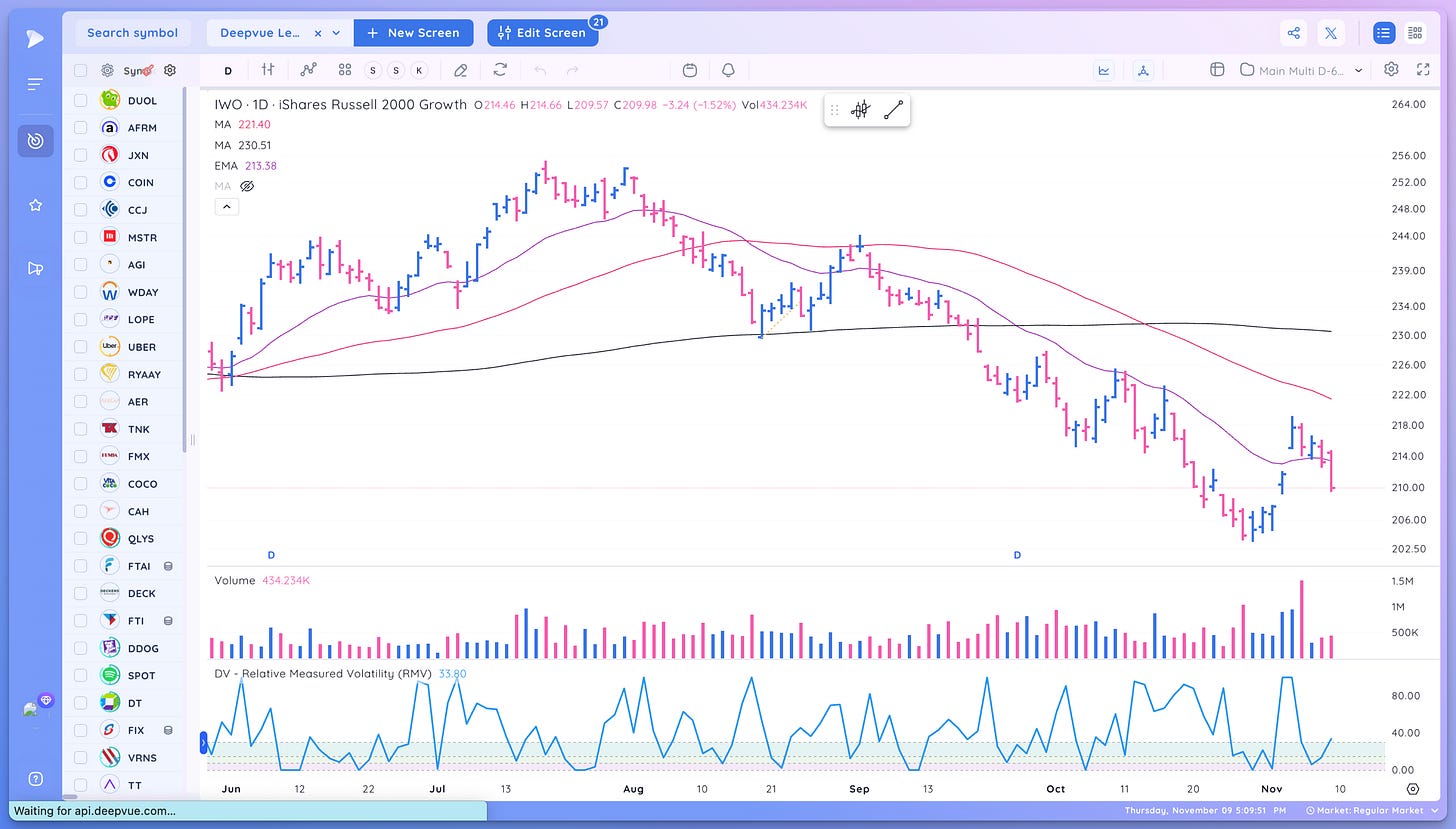This screenshot has height=829, width=1456.
Task: Check the box next to DUOL
Action: (80, 100)
